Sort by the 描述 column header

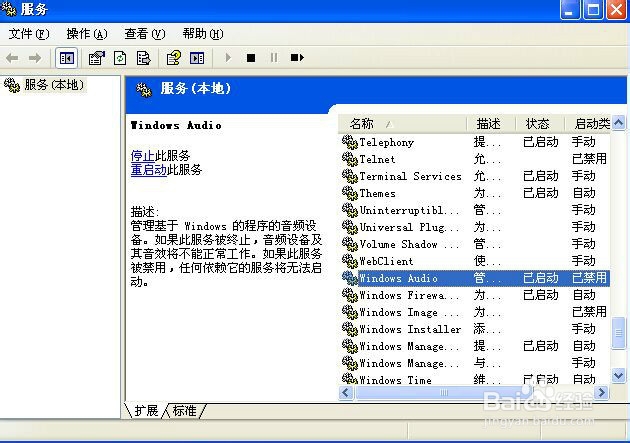point(491,124)
